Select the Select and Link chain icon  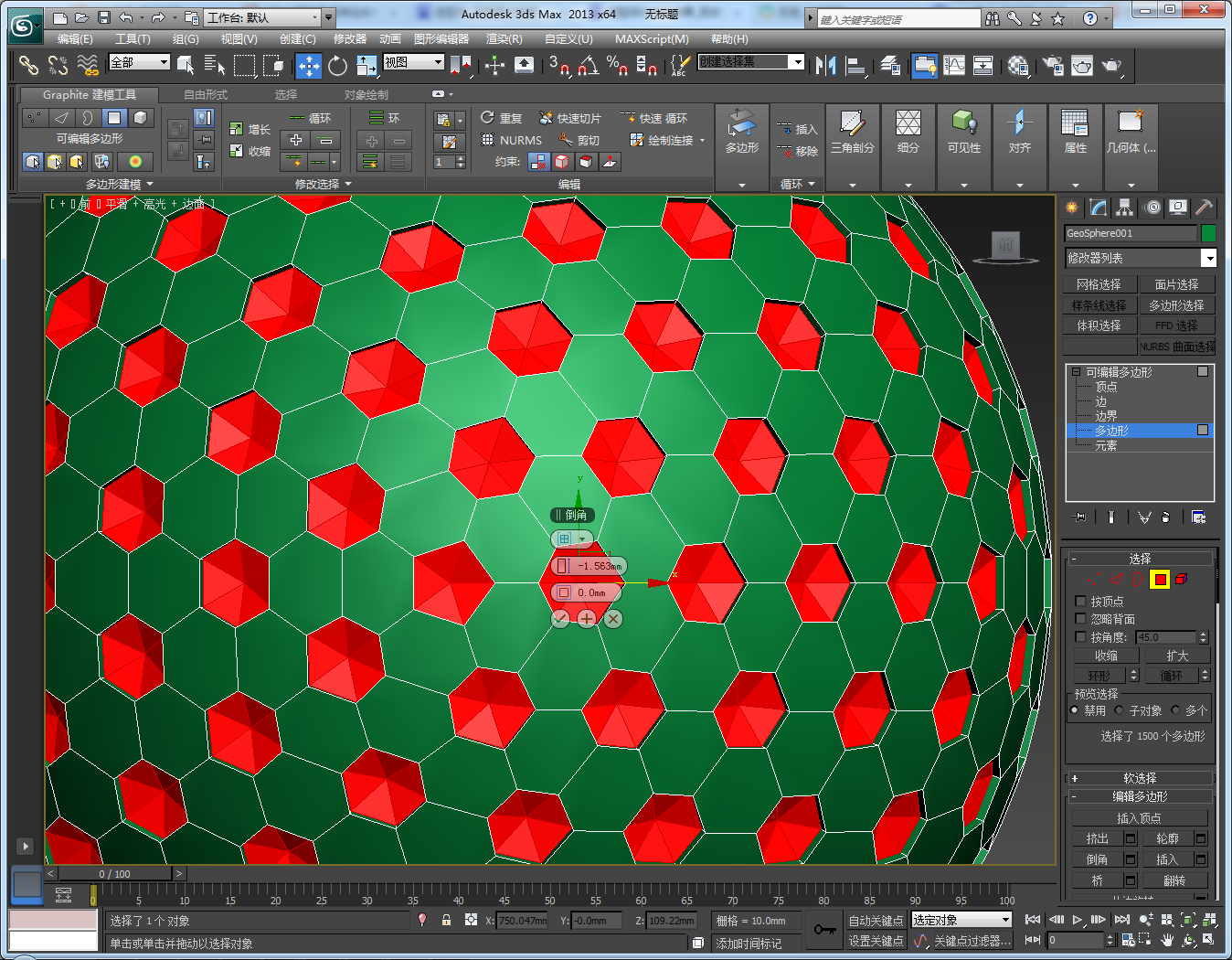[x=29, y=65]
